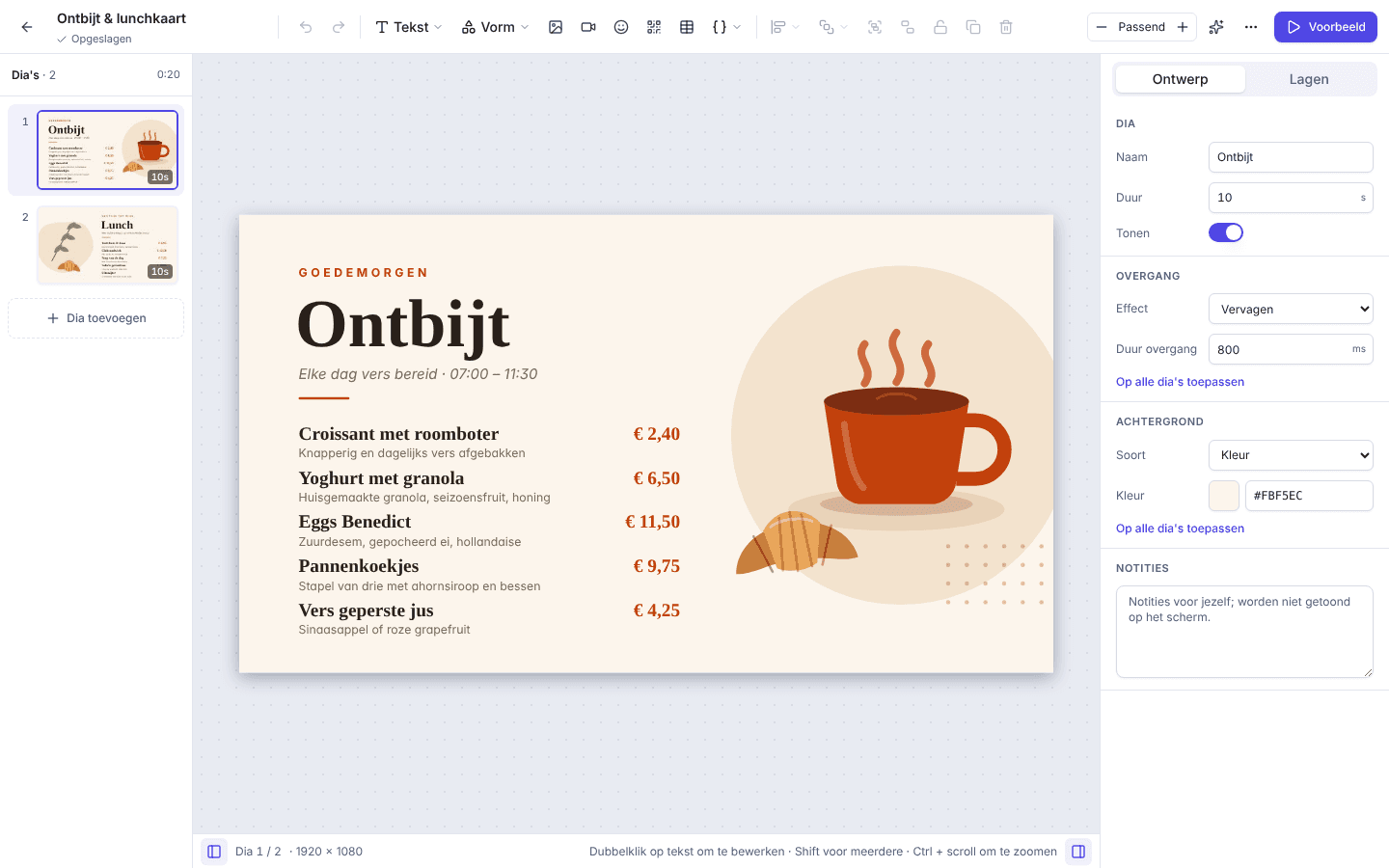Insert a video with the camera icon
1389x868 pixels.
588,27
